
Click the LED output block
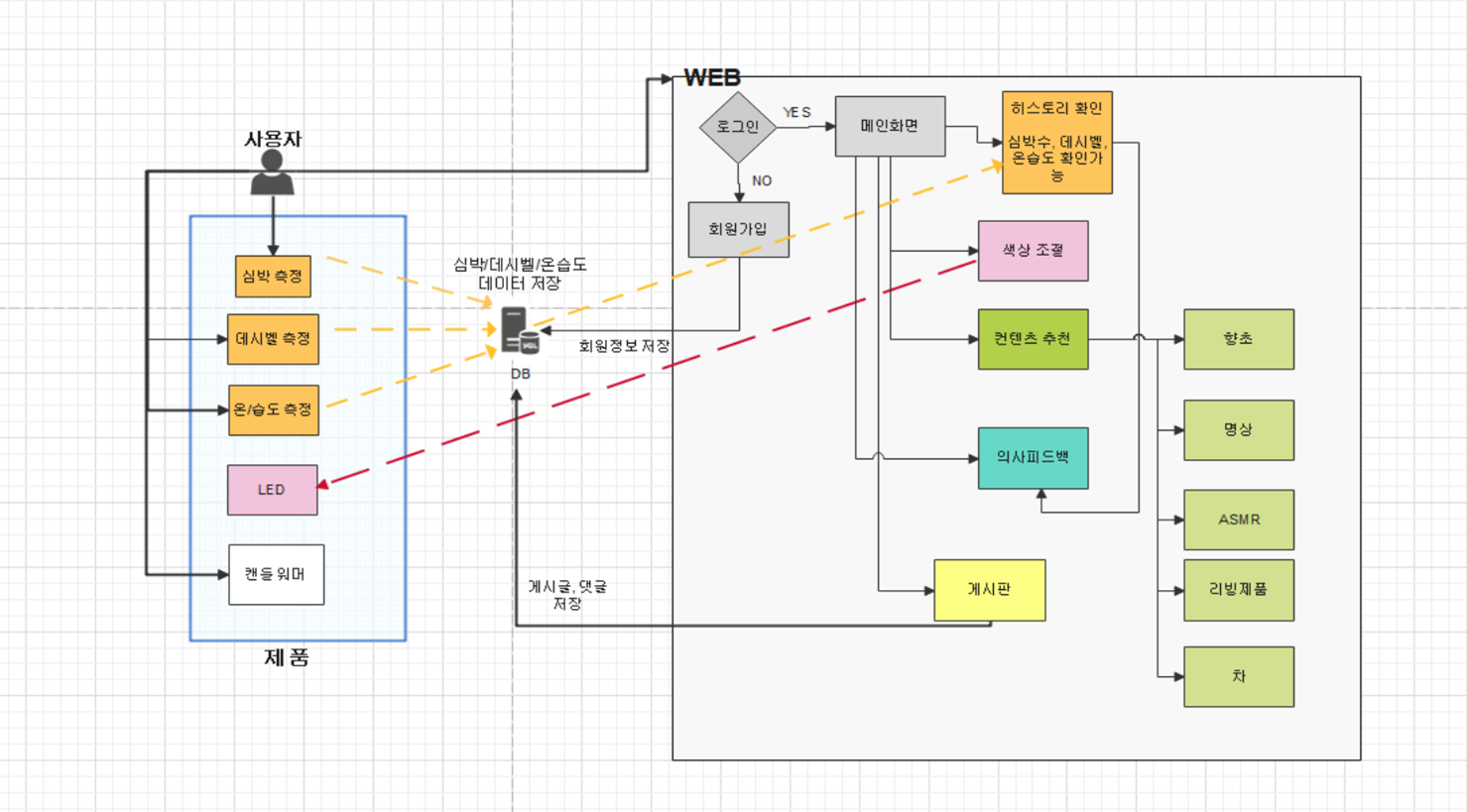point(273,489)
